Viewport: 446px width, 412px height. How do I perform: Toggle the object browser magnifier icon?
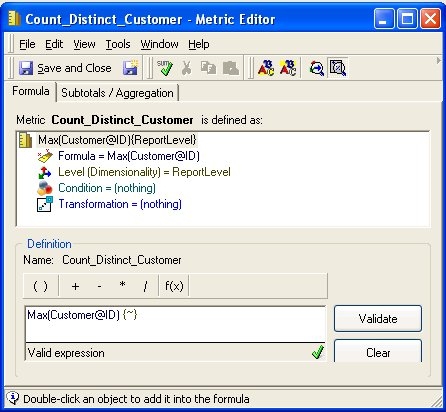tap(338, 68)
